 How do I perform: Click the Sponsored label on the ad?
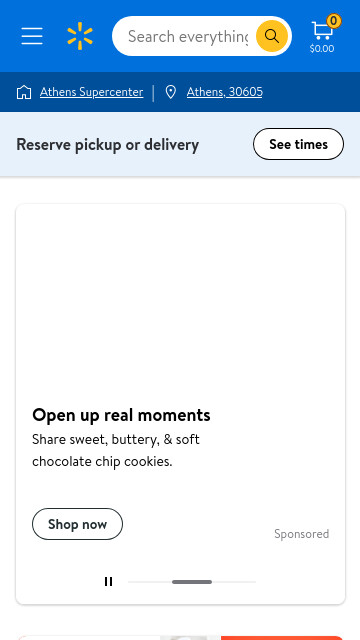302,534
